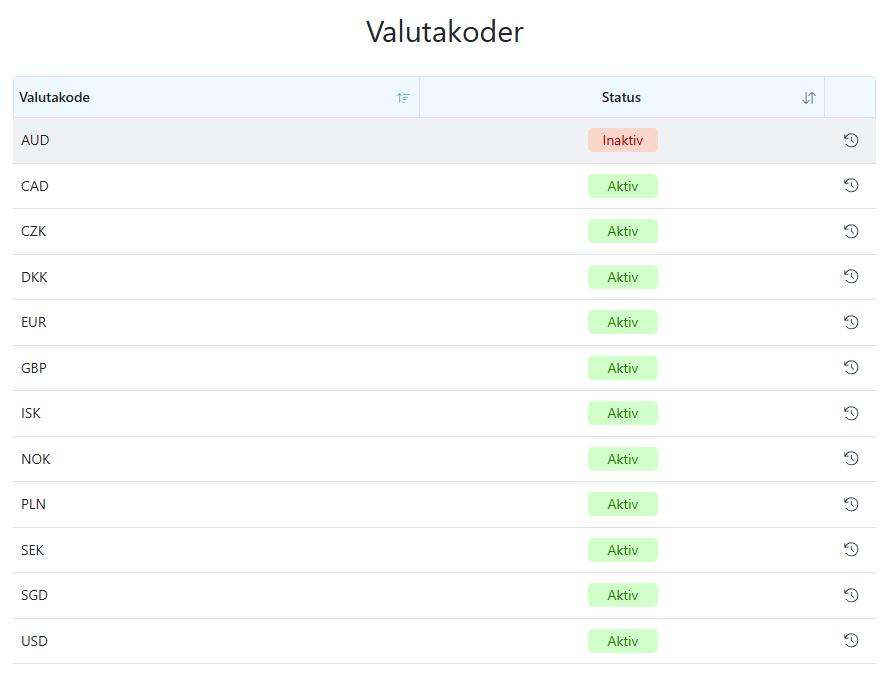Open history for ISK row
The width and height of the screenshot is (891, 688).
pyautogui.click(x=851, y=413)
